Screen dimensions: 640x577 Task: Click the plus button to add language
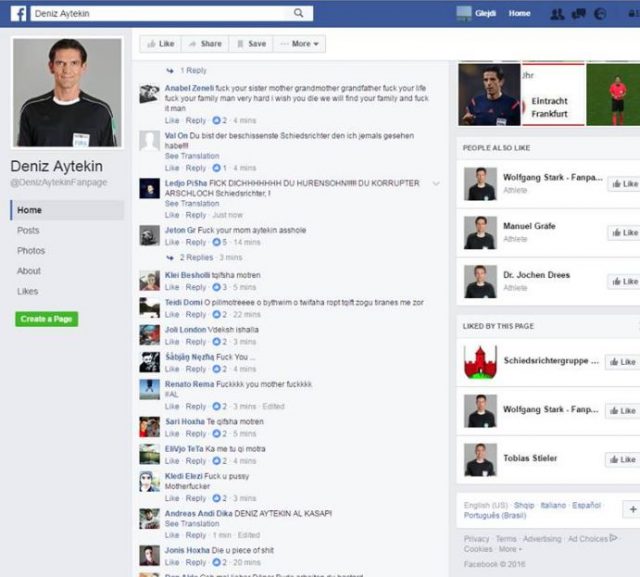tap(631, 509)
